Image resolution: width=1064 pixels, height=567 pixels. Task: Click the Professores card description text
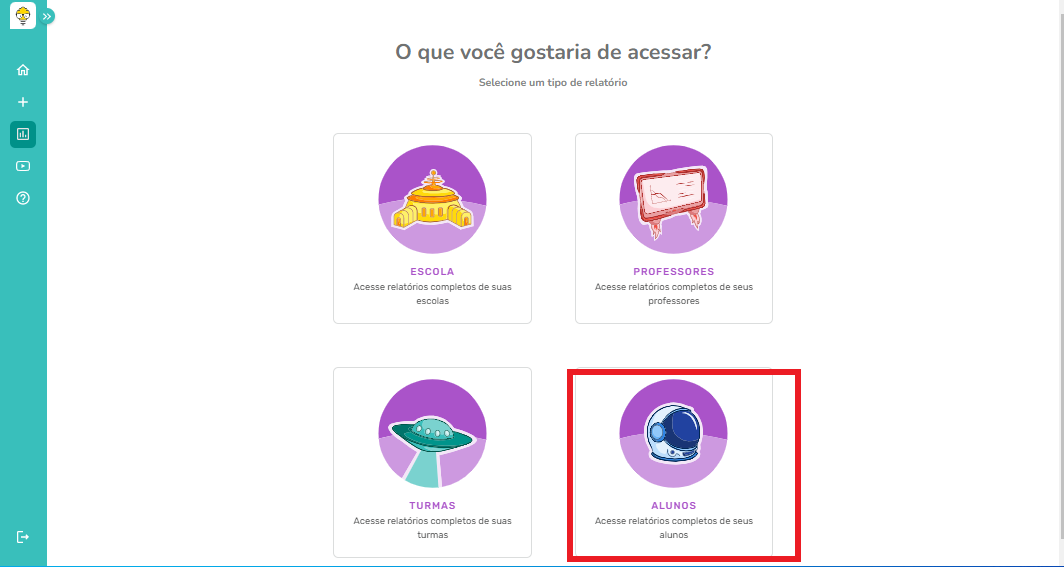(x=674, y=294)
